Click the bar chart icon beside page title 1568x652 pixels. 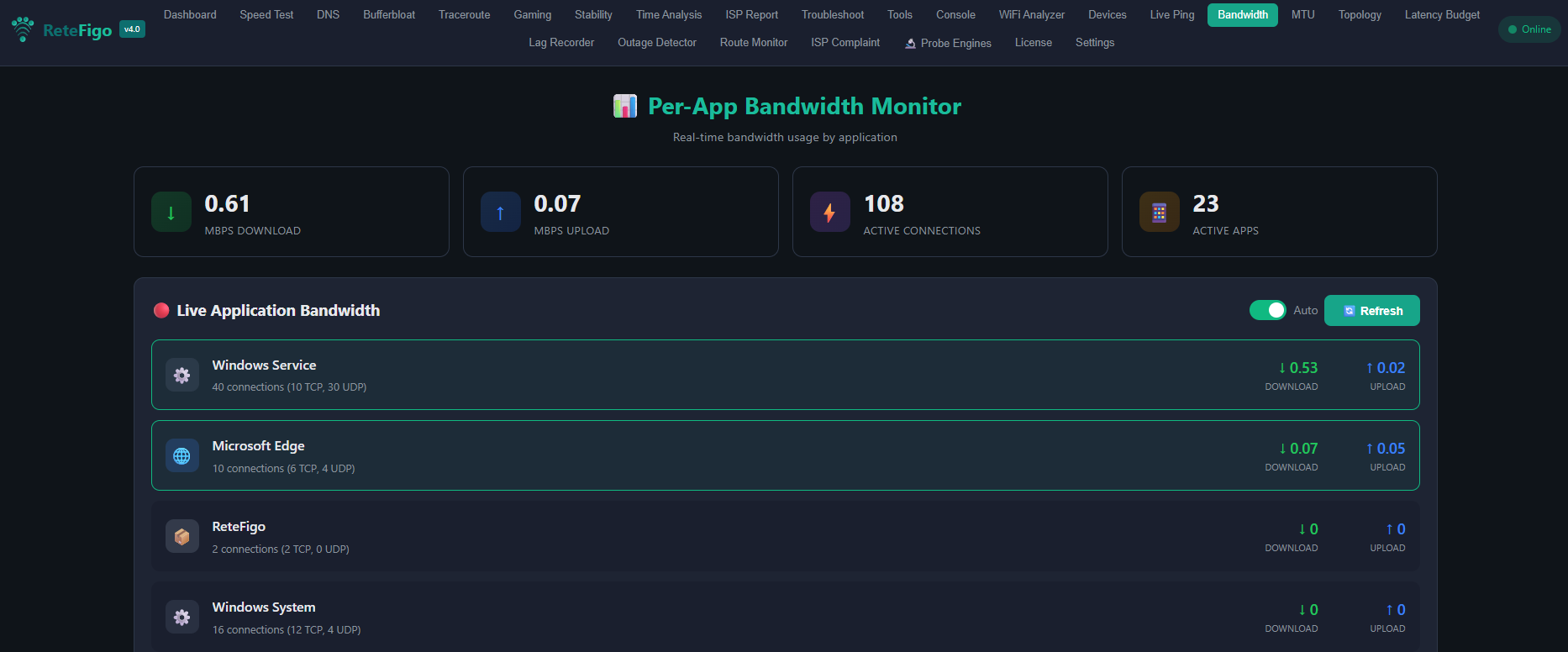coord(625,107)
